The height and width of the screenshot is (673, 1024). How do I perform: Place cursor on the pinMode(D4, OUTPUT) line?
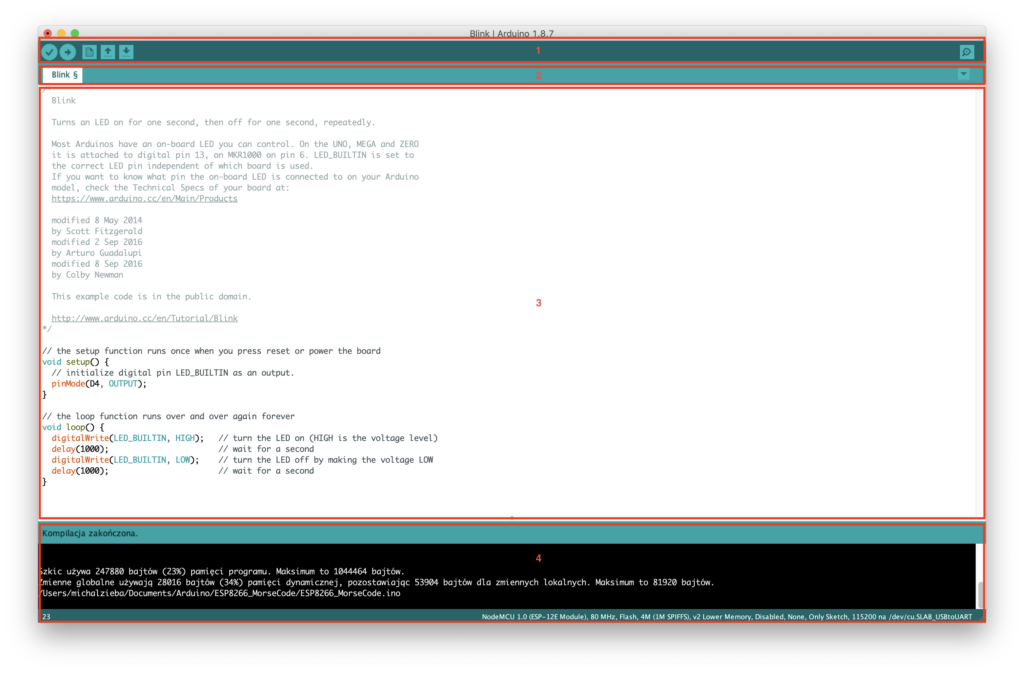[x=100, y=383]
